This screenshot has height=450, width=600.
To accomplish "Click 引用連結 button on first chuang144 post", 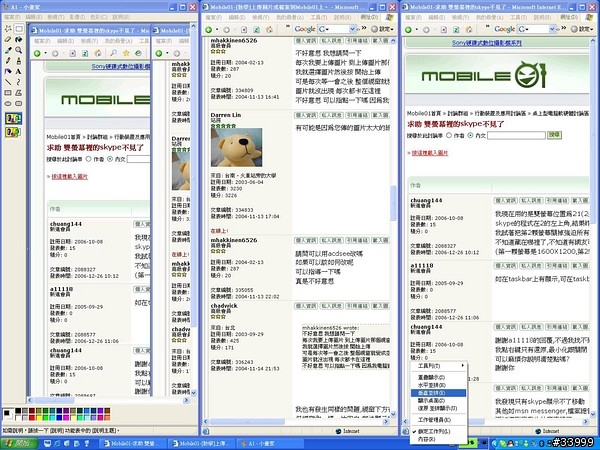I will click(557, 201).
